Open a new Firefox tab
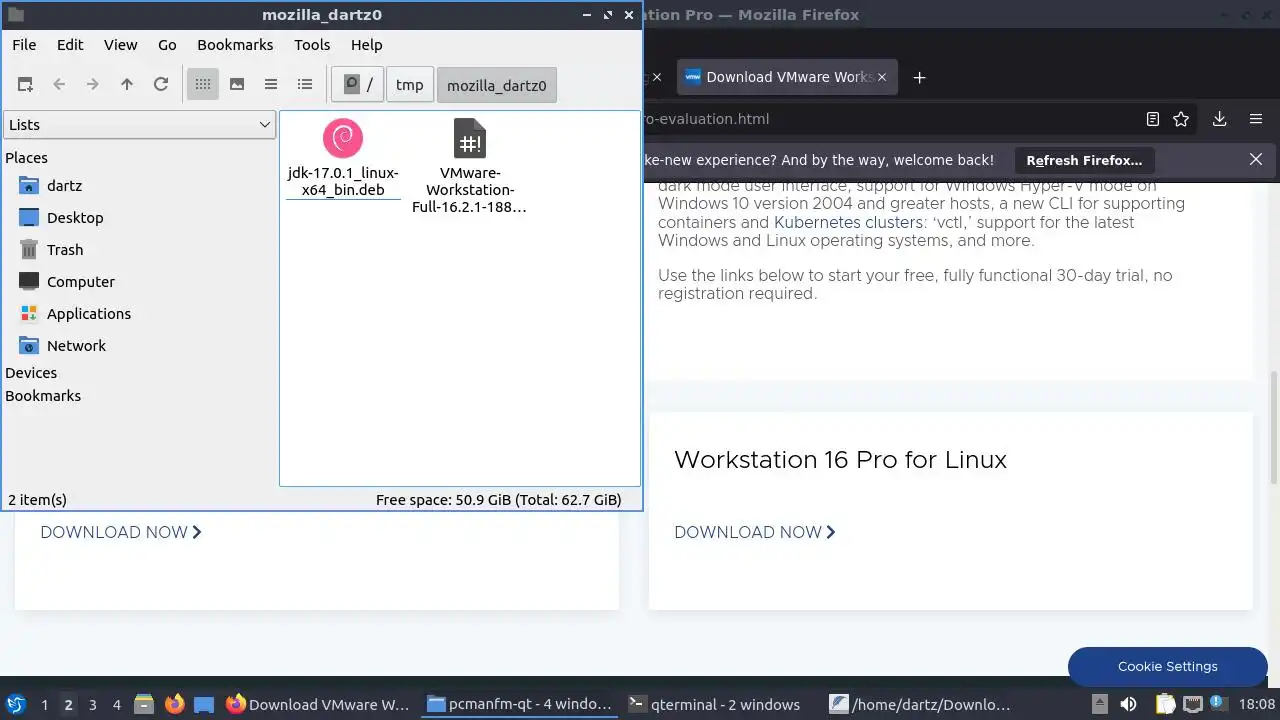The height and width of the screenshot is (720, 1280). pos(920,77)
